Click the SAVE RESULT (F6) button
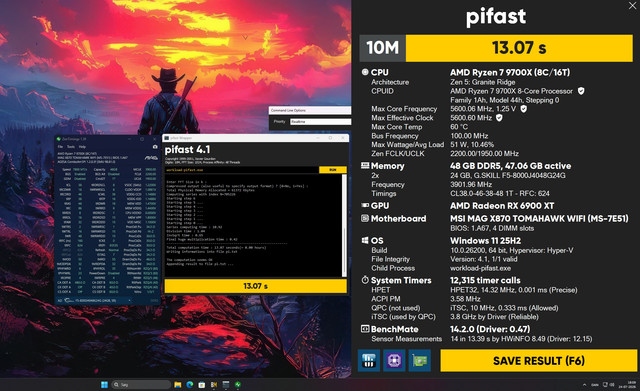 (x=538, y=360)
